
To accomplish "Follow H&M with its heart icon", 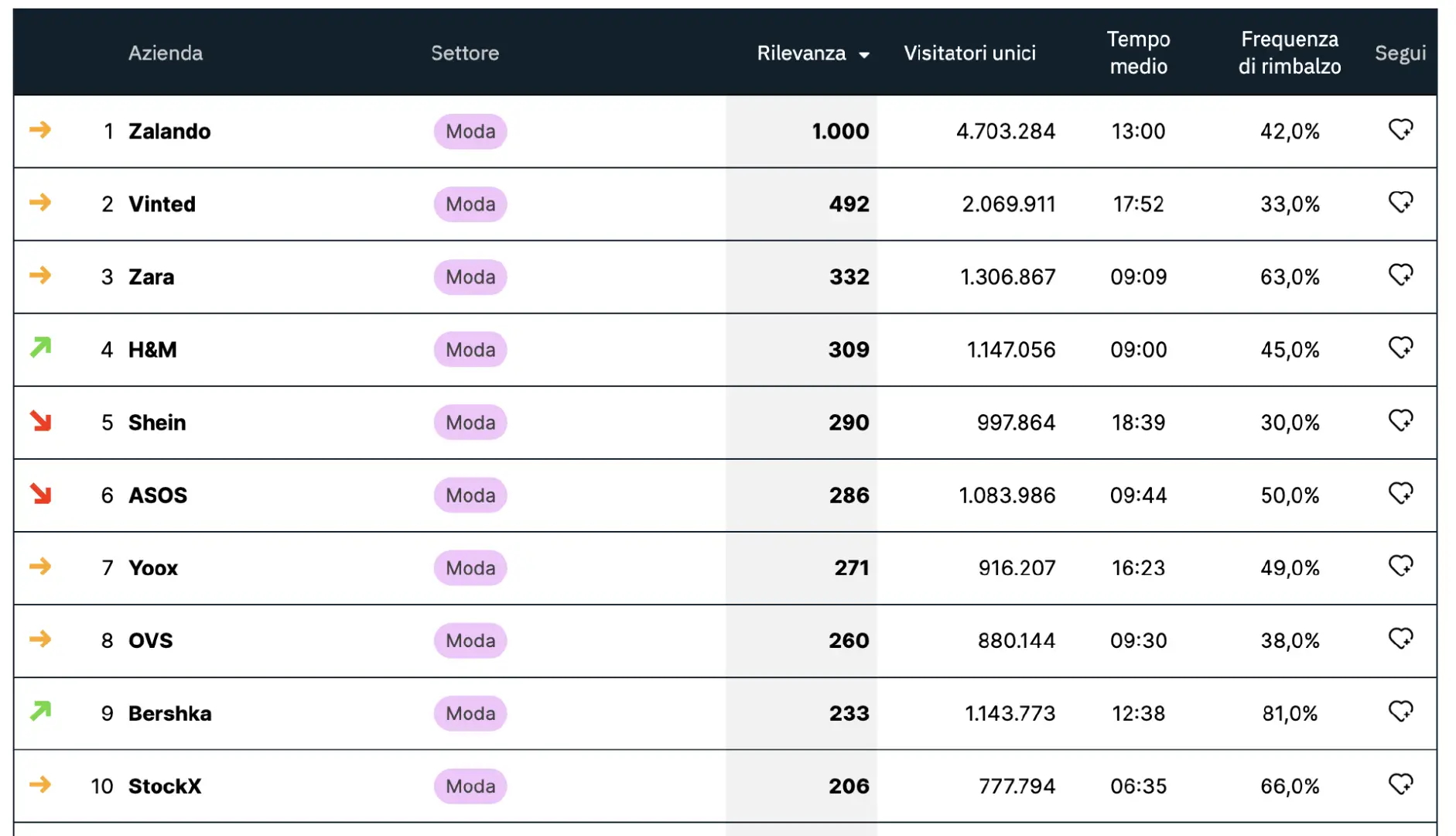I will coord(1400,348).
